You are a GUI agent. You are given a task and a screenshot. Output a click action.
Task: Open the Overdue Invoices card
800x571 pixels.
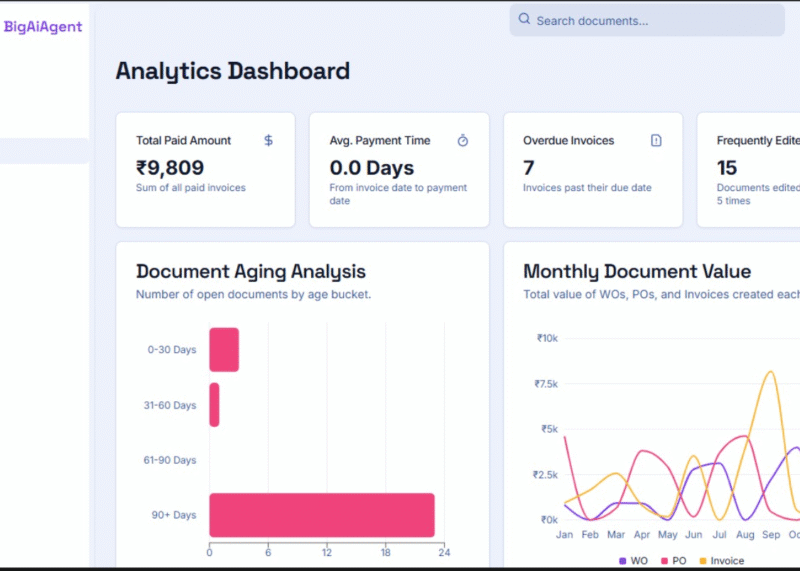tap(592, 170)
